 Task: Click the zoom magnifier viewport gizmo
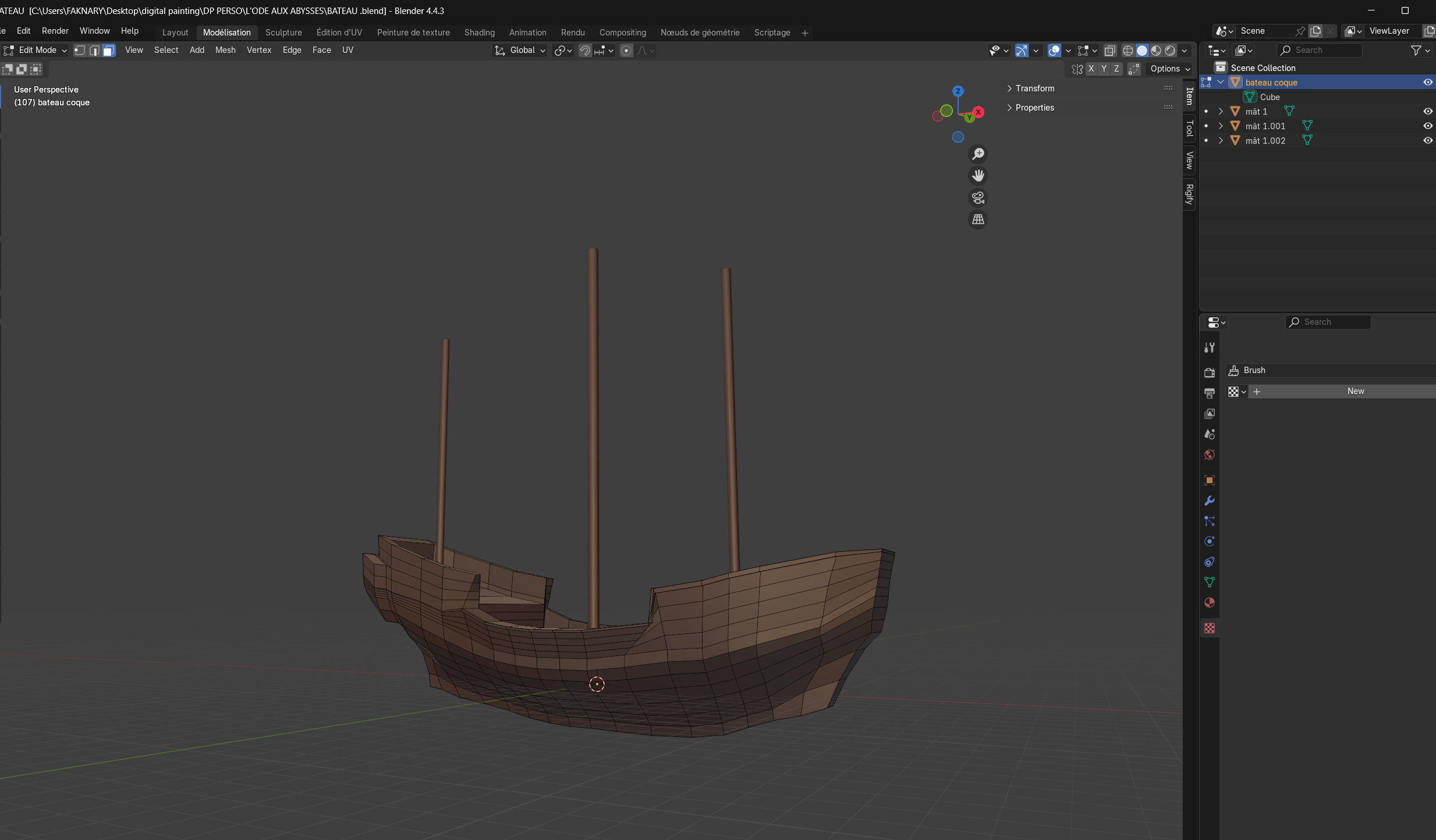[x=978, y=154]
